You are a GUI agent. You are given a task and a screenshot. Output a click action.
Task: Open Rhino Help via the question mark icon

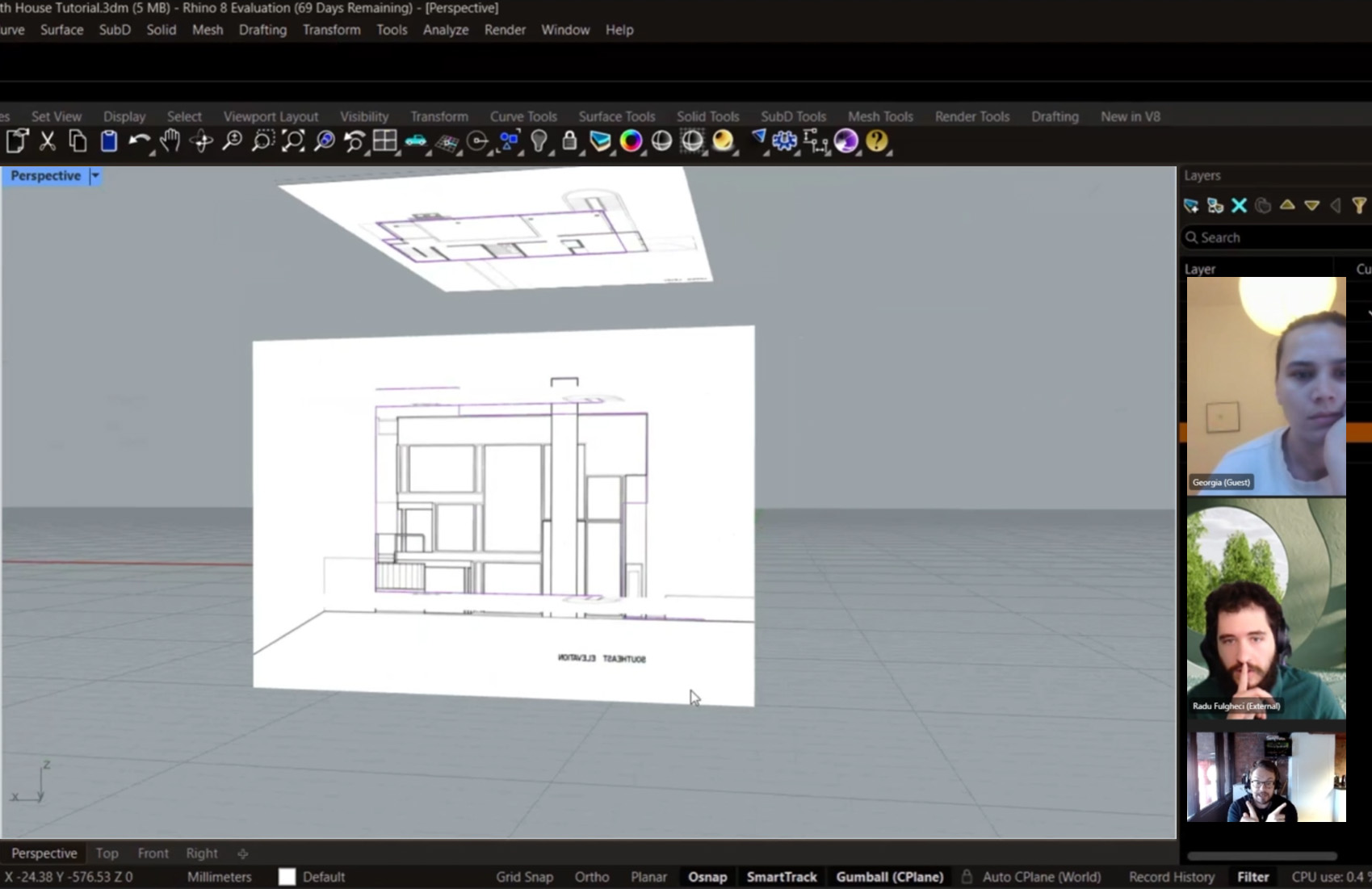[x=878, y=141]
